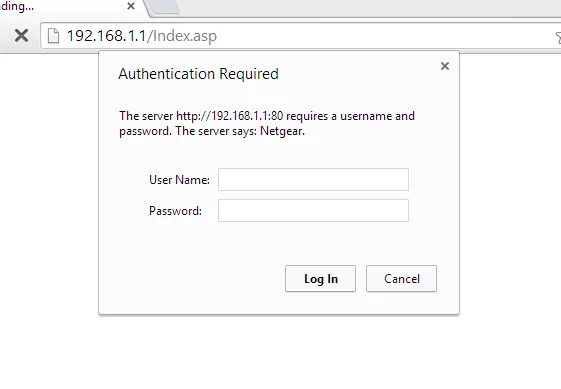
Task: Open a new tab
Action: (x=164, y=7)
